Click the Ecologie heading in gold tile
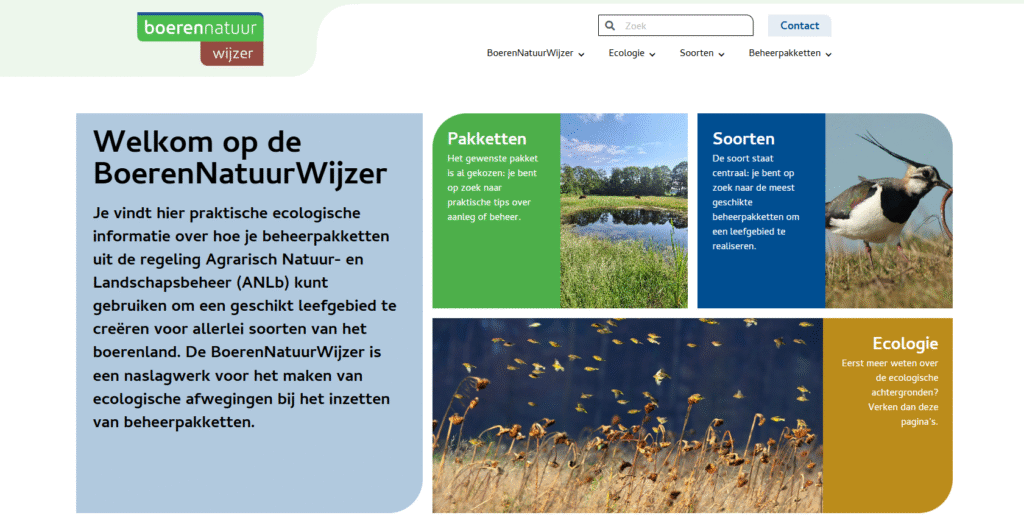Screen dimensions: 1024x532 pyautogui.click(x=904, y=344)
